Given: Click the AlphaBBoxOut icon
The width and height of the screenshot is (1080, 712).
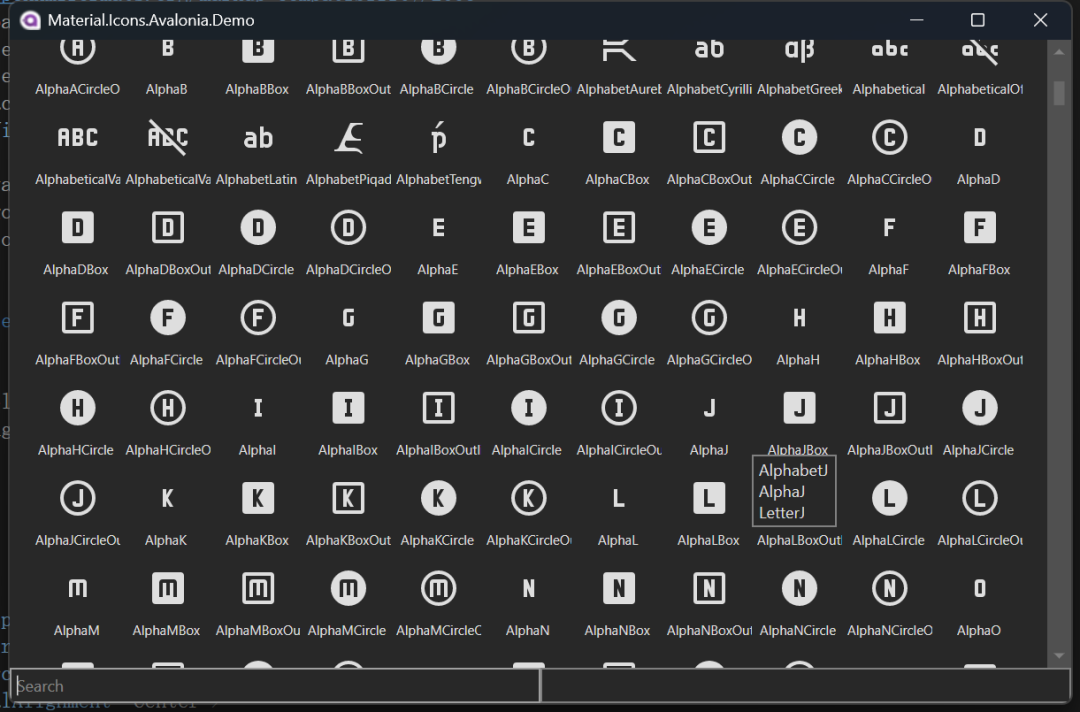Looking at the screenshot, I should click(348, 47).
